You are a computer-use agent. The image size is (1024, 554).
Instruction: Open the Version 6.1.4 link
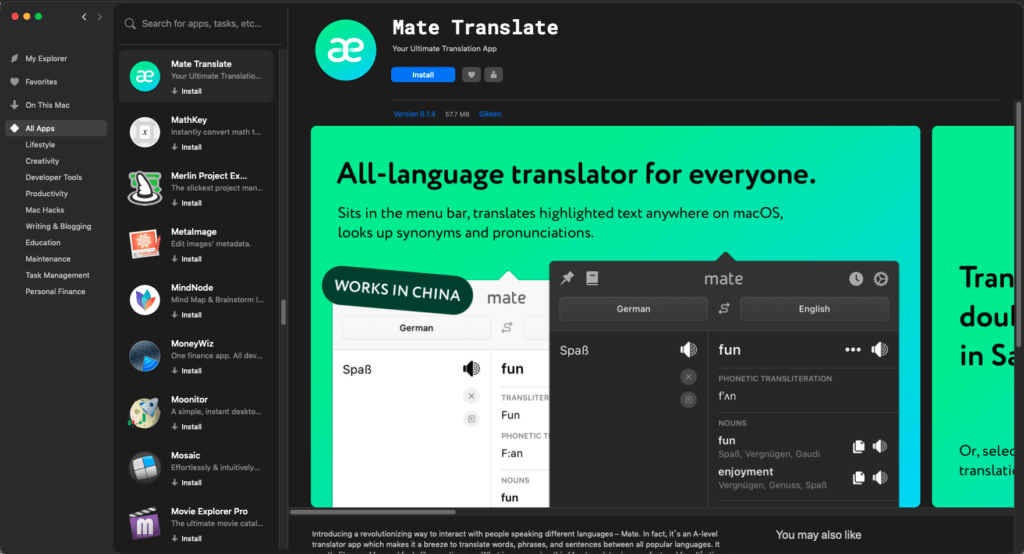coord(414,114)
